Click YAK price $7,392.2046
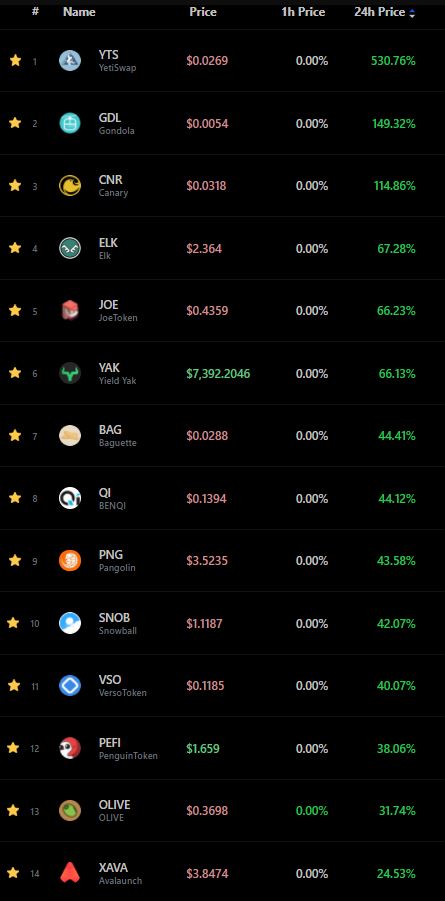Screen dimensions: 445x901 tap(218, 374)
